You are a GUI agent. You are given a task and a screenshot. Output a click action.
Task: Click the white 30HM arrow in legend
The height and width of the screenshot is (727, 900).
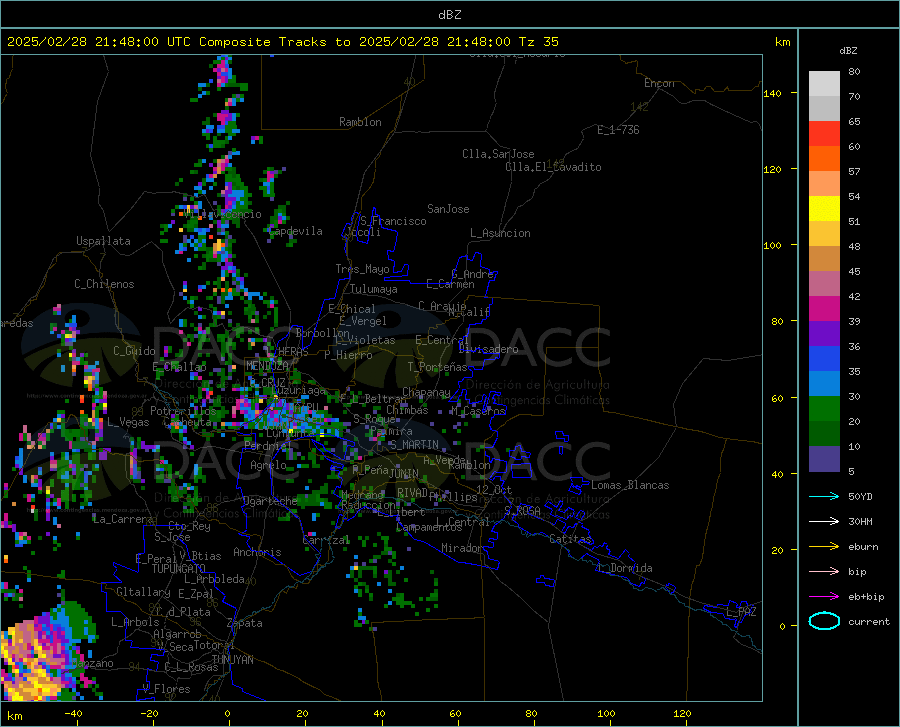[824, 521]
